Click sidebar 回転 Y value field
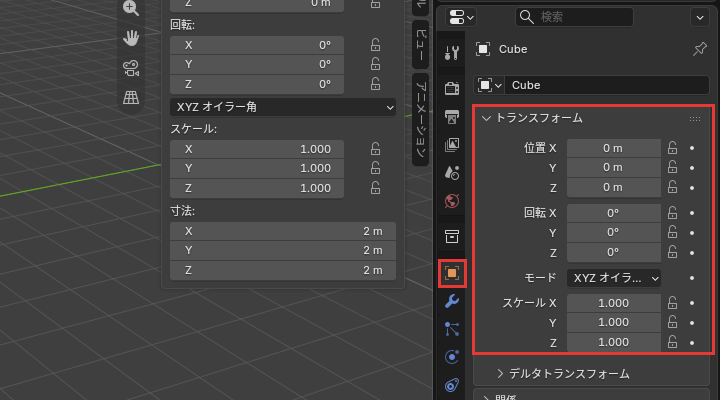720x400 pixels. (x=257, y=65)
